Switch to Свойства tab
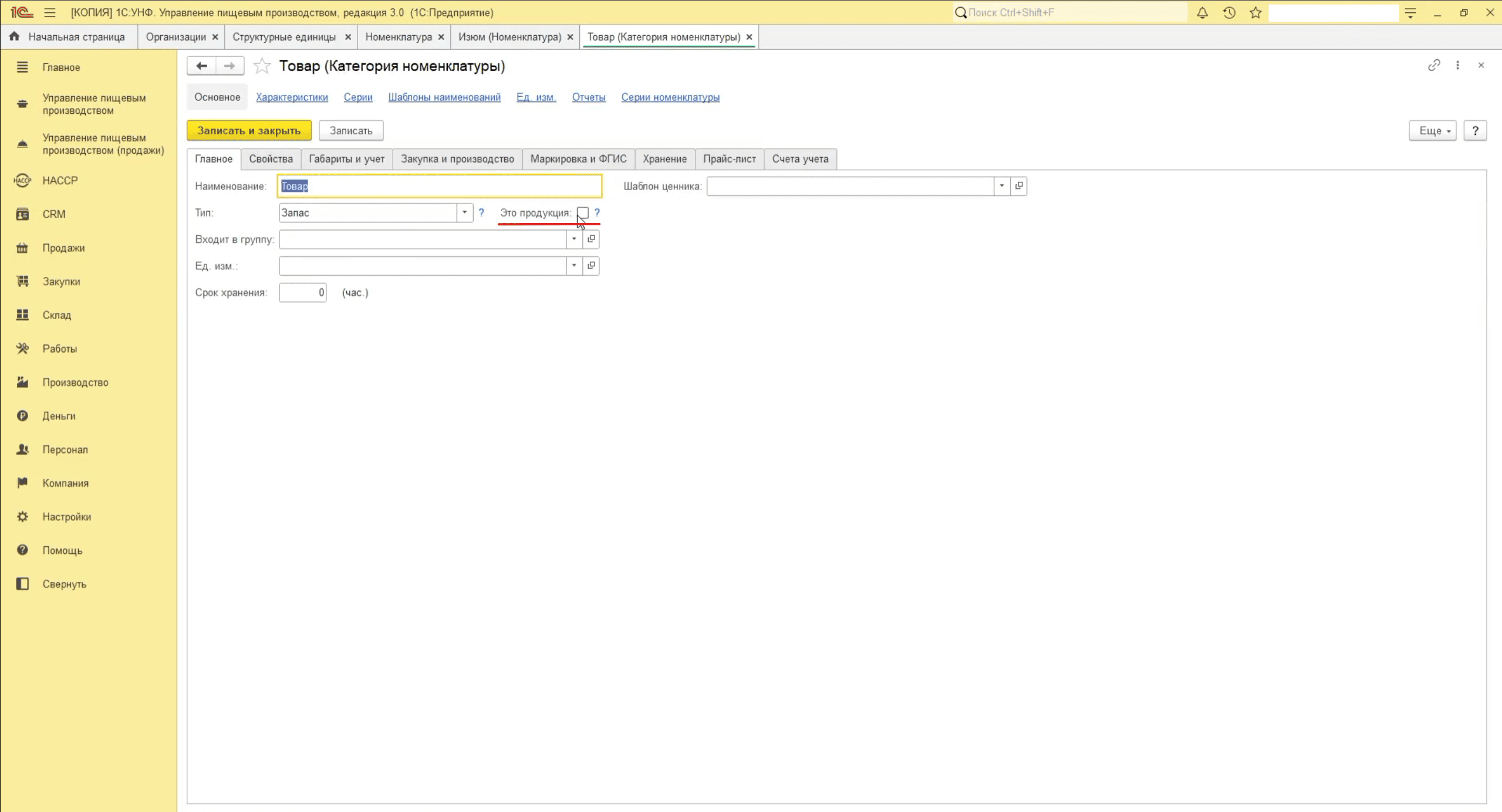The height and width of the screenshot is (812, 1502). [271, 159]
